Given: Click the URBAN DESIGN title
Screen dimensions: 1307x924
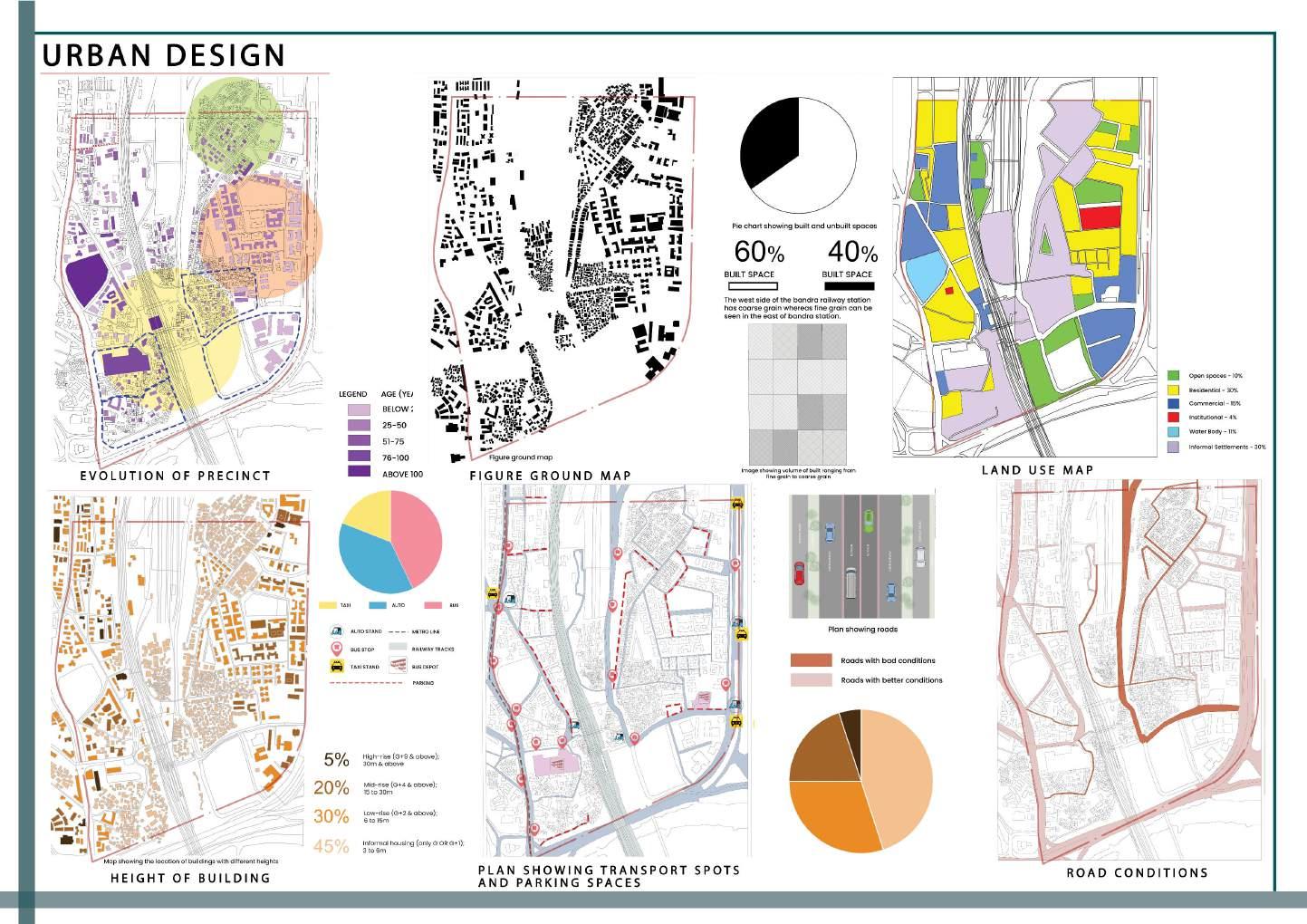Looking at the screenshot, I should [x=164, y=55].
